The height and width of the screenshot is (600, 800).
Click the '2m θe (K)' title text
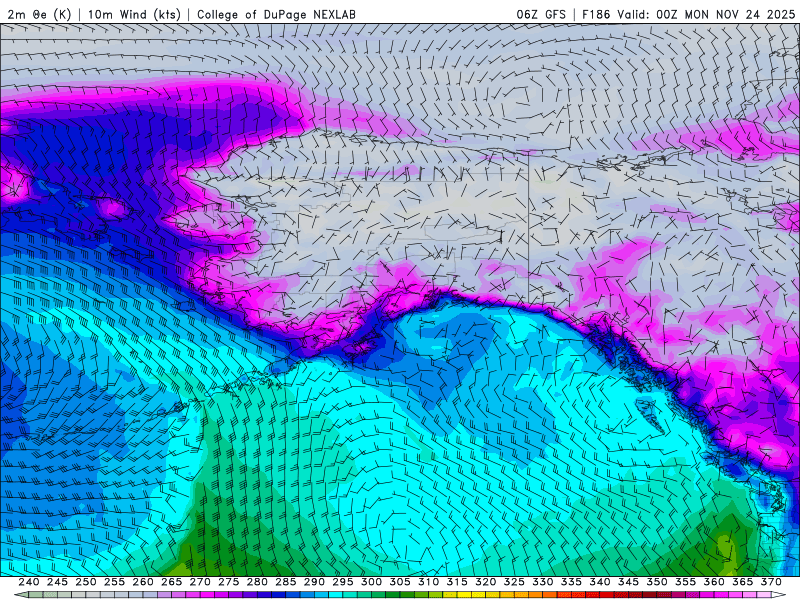pyautogui.click(x=39, y=14)
